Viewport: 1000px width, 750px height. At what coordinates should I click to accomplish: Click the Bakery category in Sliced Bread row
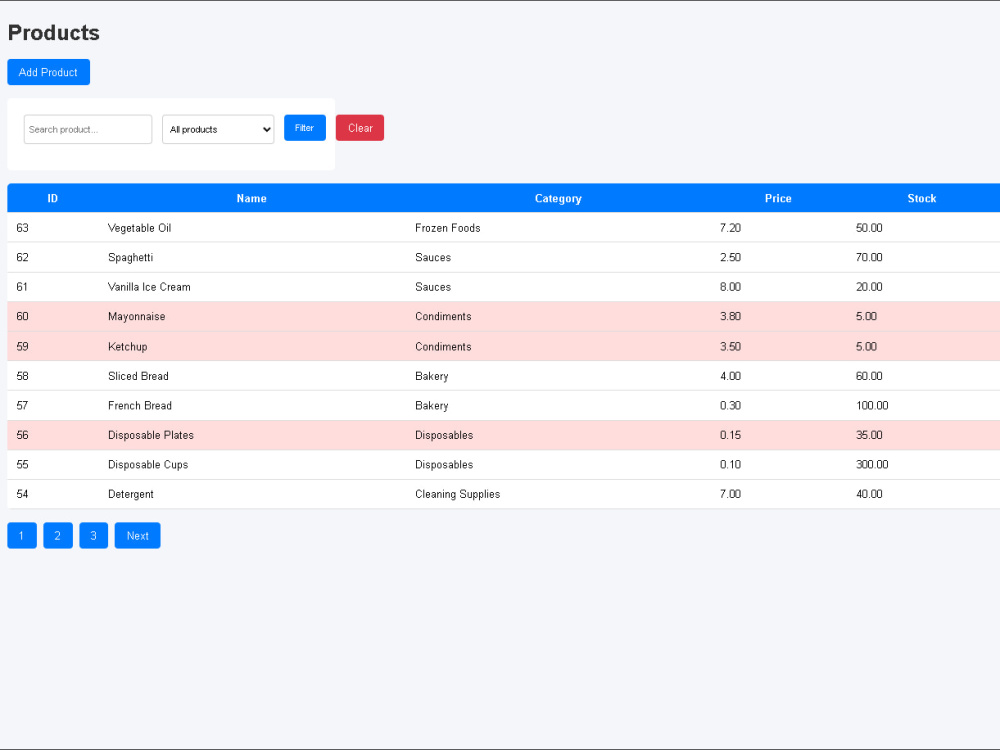tap(432, 376)
